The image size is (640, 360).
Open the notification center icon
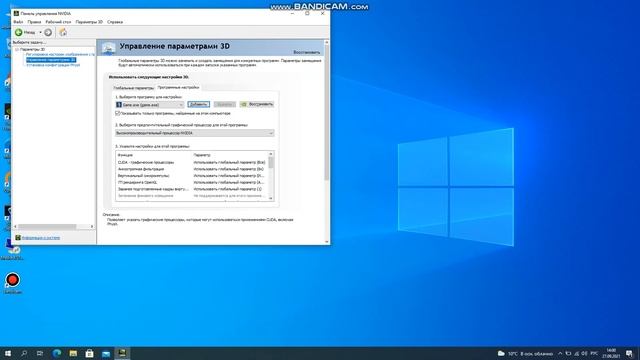[x=629, y=353]
